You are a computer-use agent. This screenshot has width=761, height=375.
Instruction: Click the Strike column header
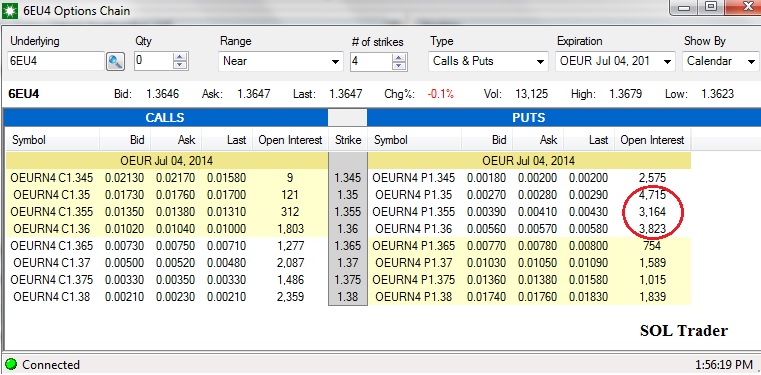tap(348, 140)
